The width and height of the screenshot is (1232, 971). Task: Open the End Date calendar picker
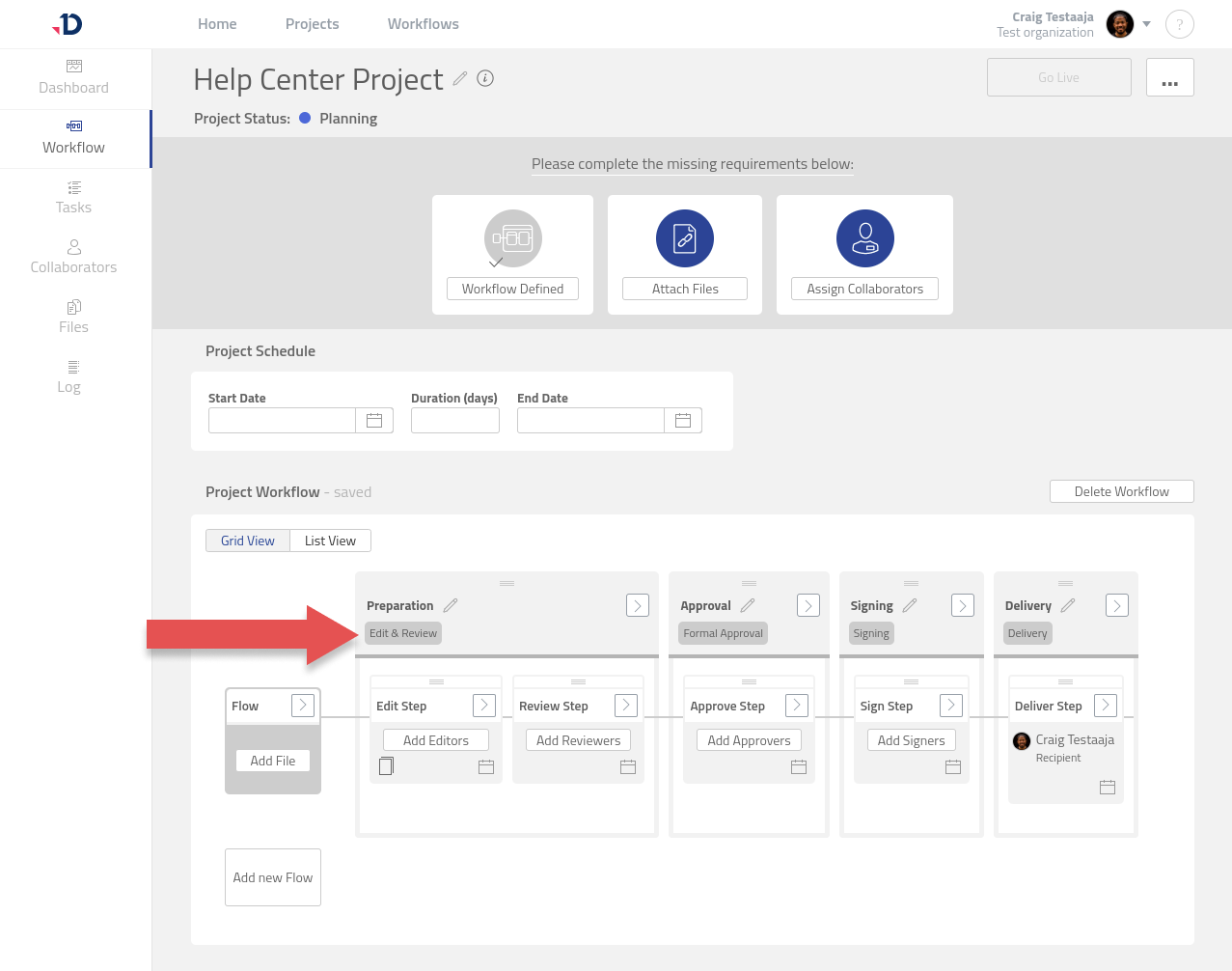pyautogui.click(x=683, y=420)
